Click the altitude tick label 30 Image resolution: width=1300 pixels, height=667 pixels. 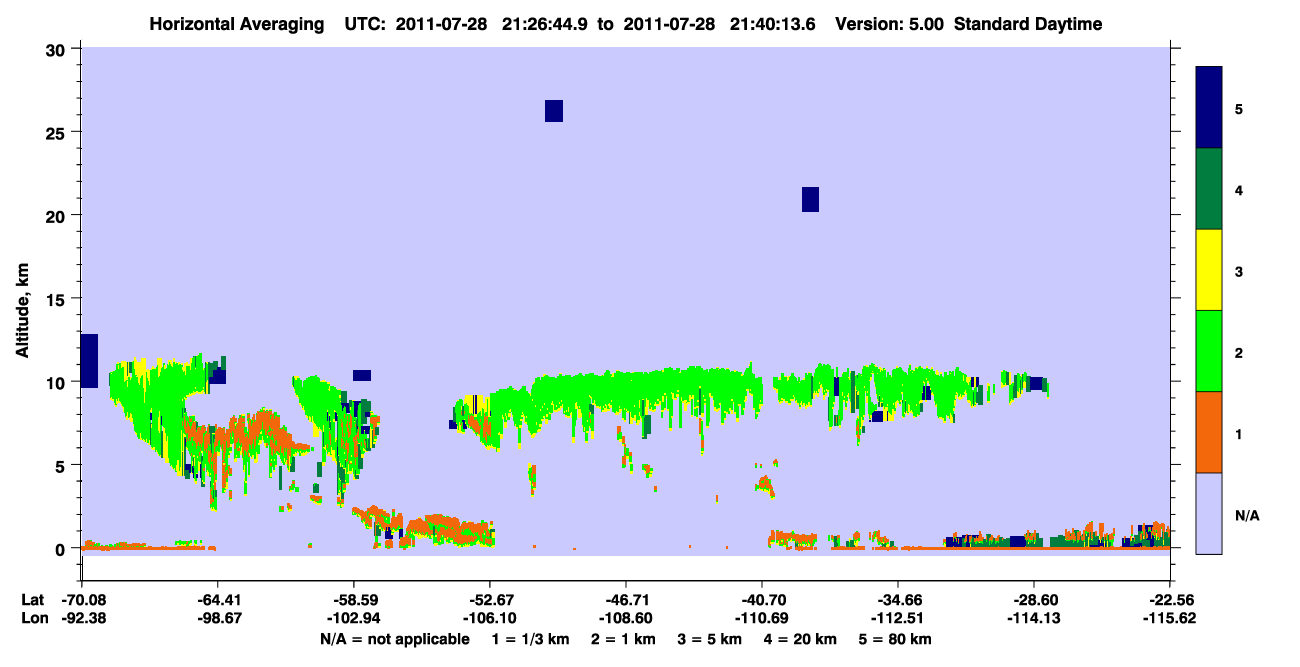[x=57, y=50]
